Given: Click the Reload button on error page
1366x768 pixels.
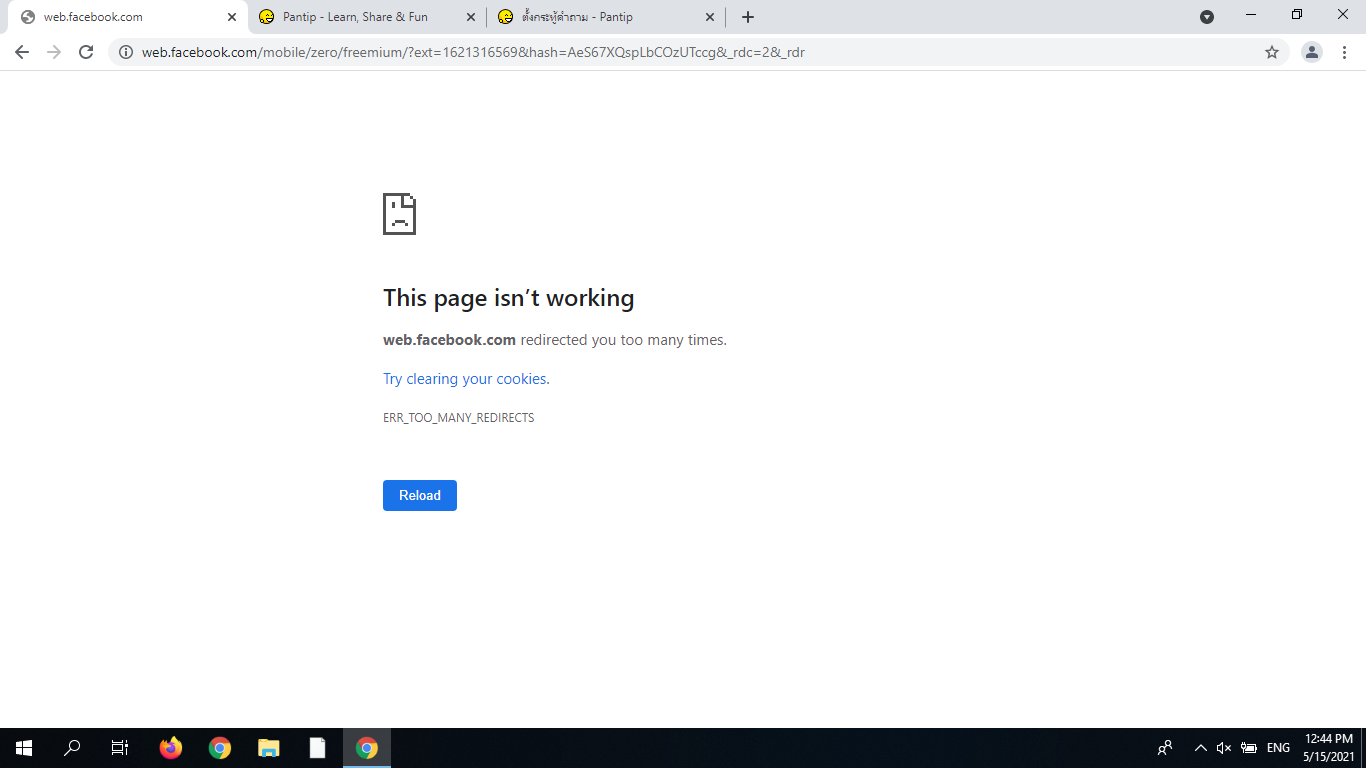Looking at the screenshot, I should [x=420, y=495].
